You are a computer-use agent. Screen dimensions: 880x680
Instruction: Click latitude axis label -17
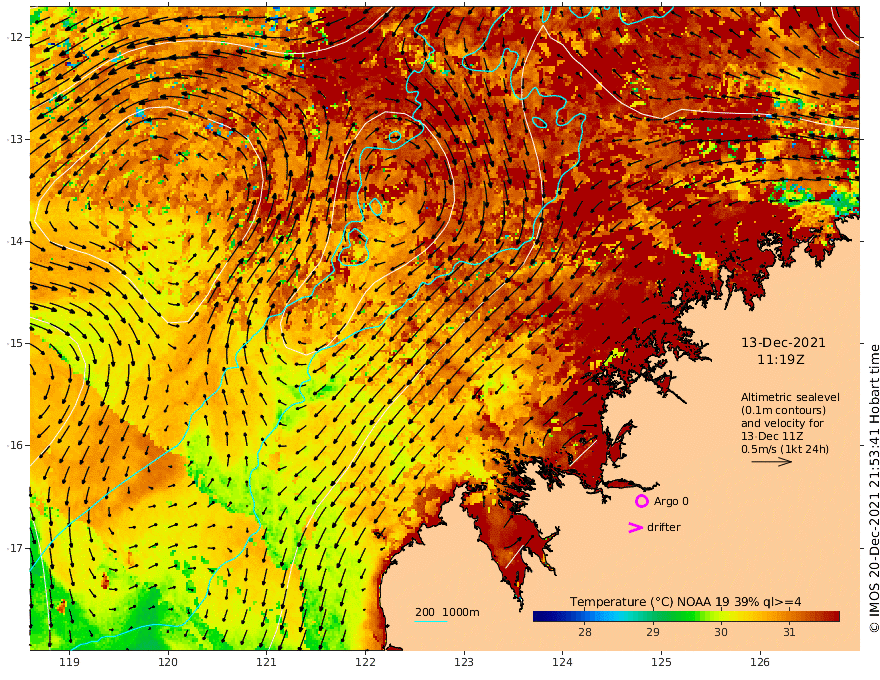point(15,548)
